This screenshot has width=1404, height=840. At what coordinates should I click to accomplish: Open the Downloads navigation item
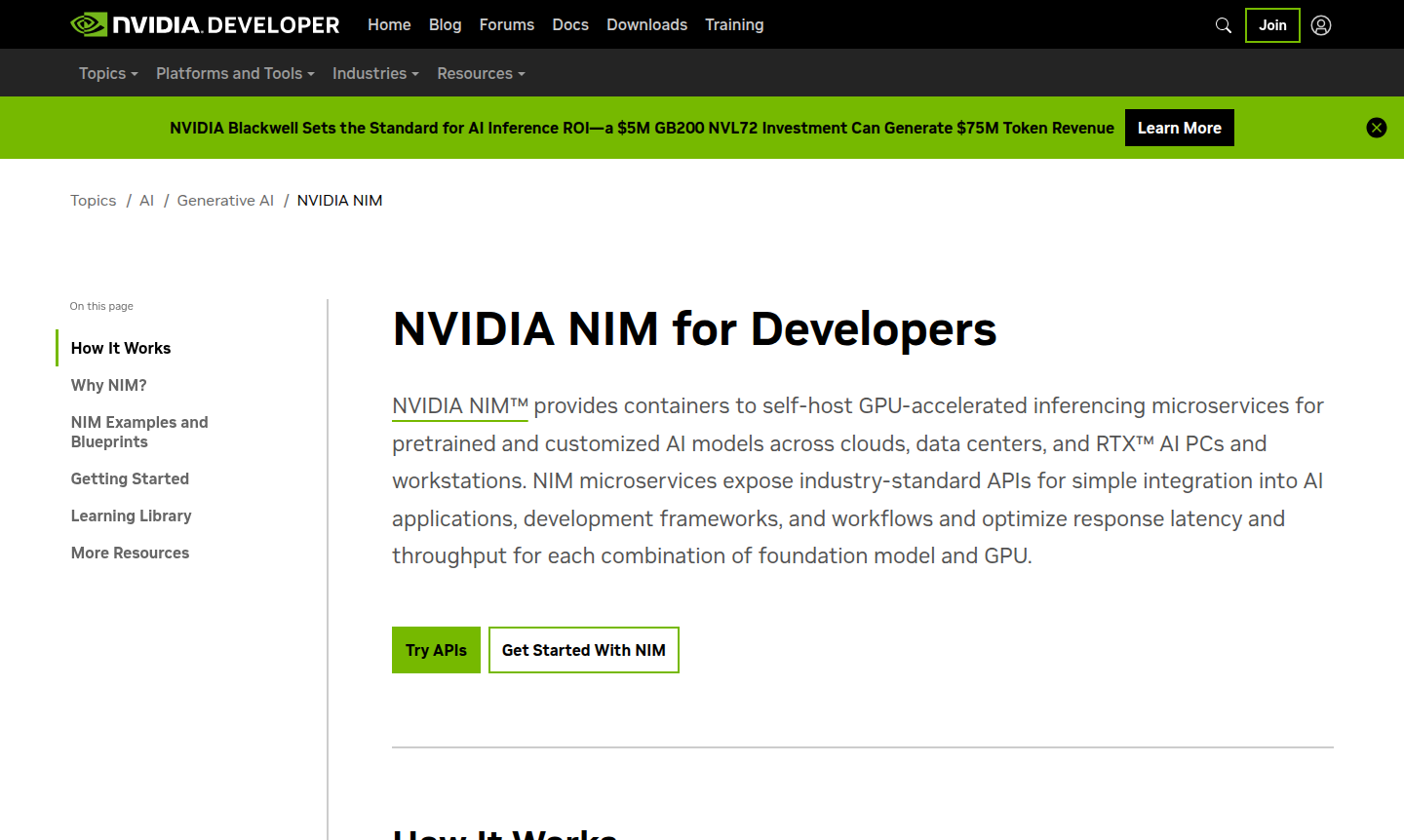646,24
